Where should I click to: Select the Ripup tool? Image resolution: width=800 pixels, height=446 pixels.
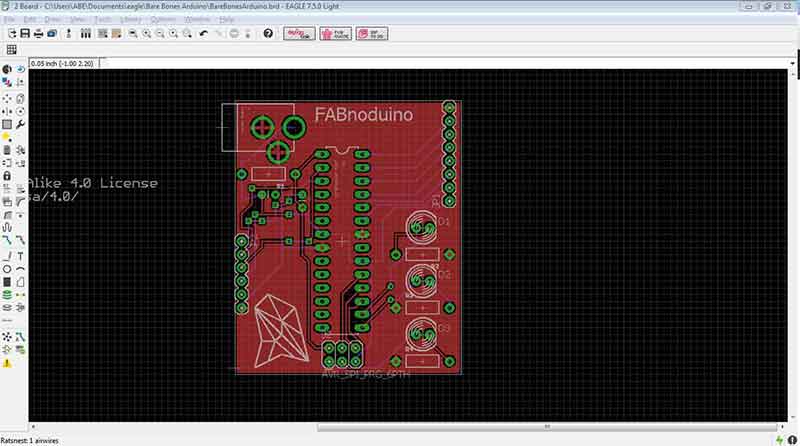pos(20,240)
